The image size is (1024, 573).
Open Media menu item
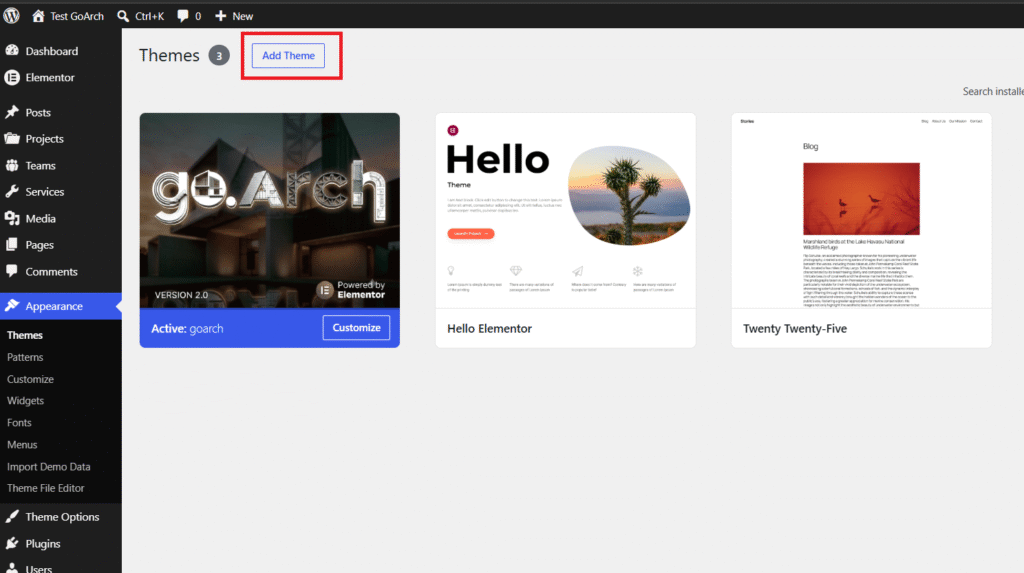click(61, 218)
